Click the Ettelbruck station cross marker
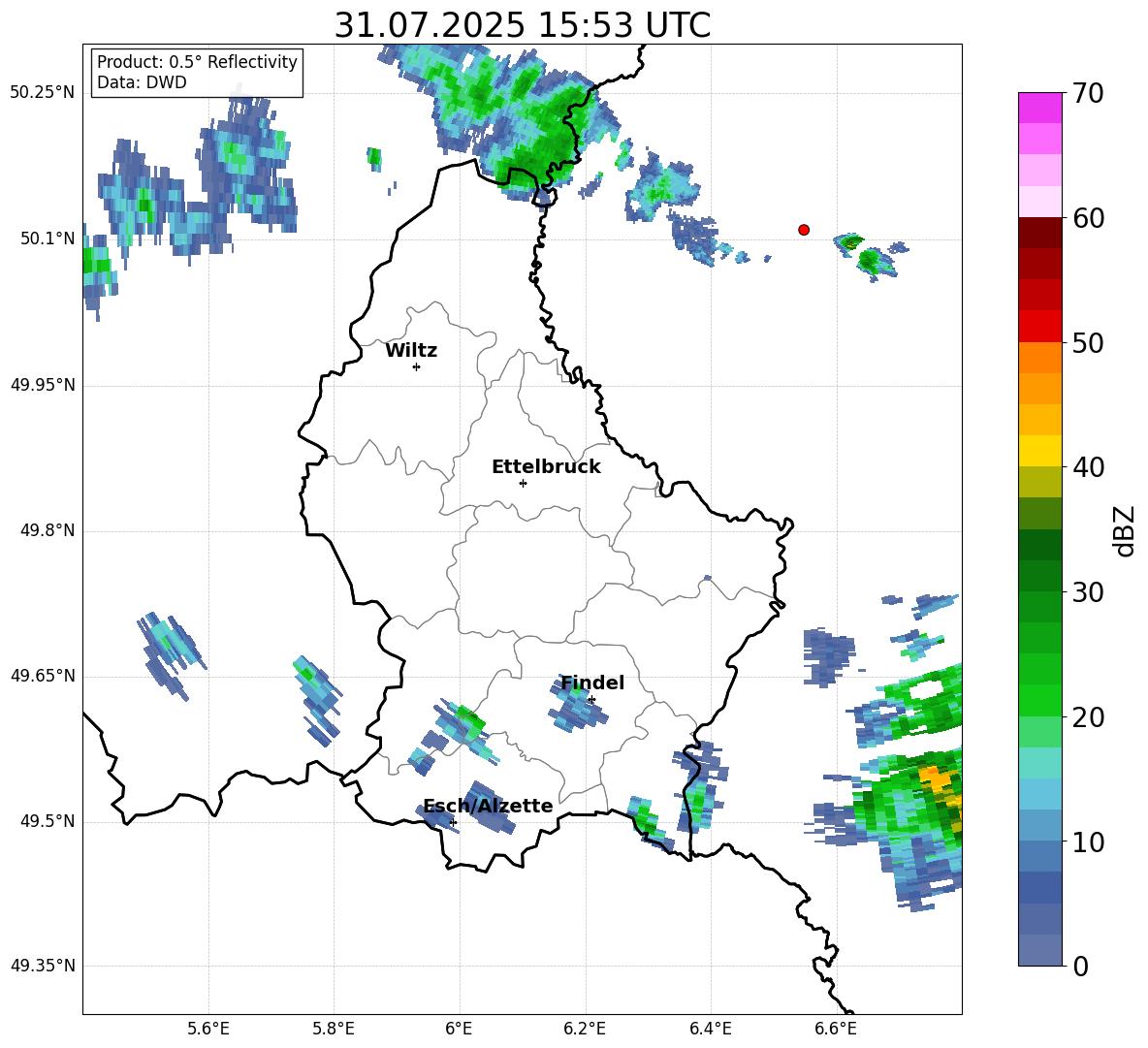The image size is (1148, 1048). (523, 483)
